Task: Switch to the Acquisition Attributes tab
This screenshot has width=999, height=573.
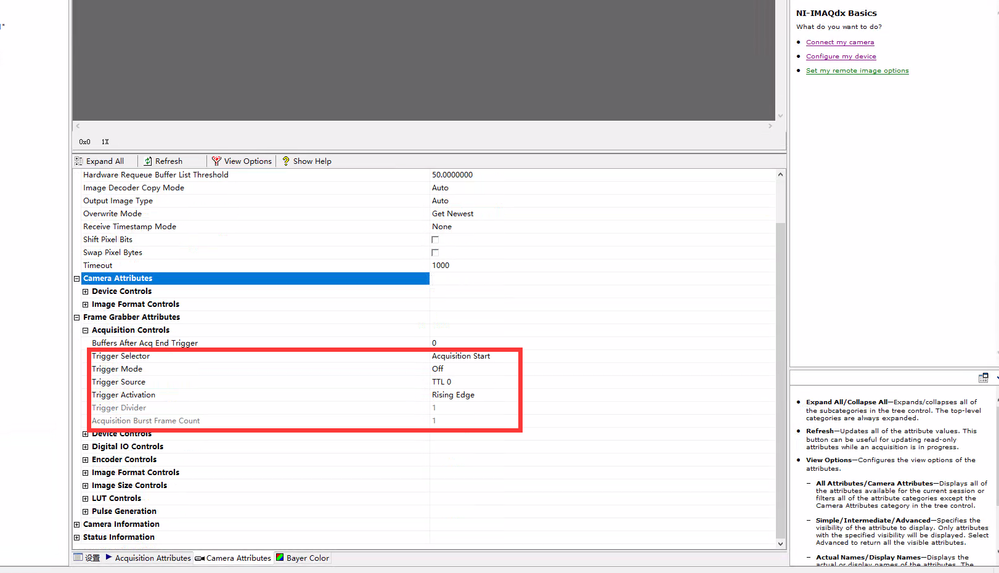Action: tap(148, 558)
